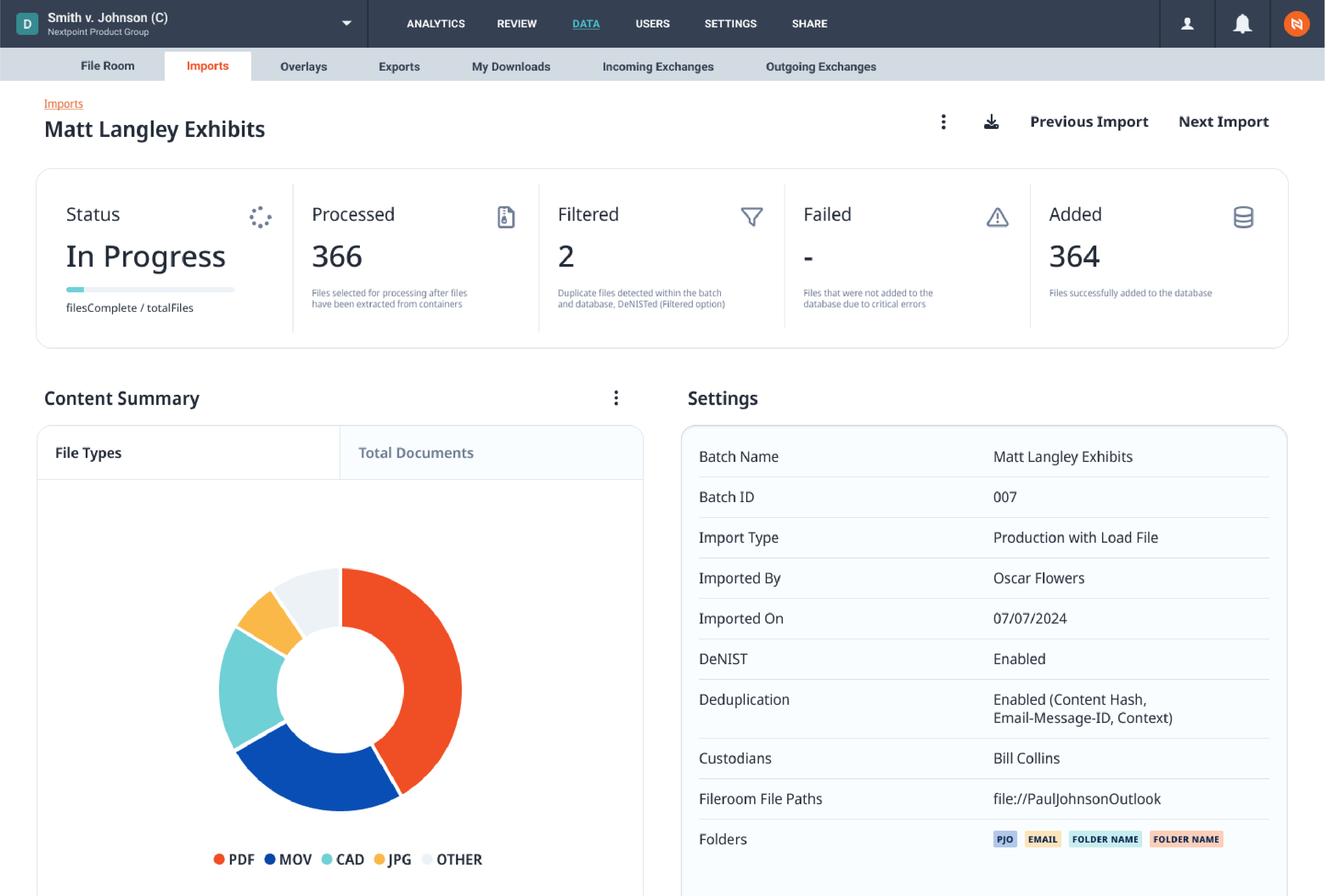Viewport: 1325px width, 896px height.
Task: Open the notifications bell
Action: click(1242, 24)
